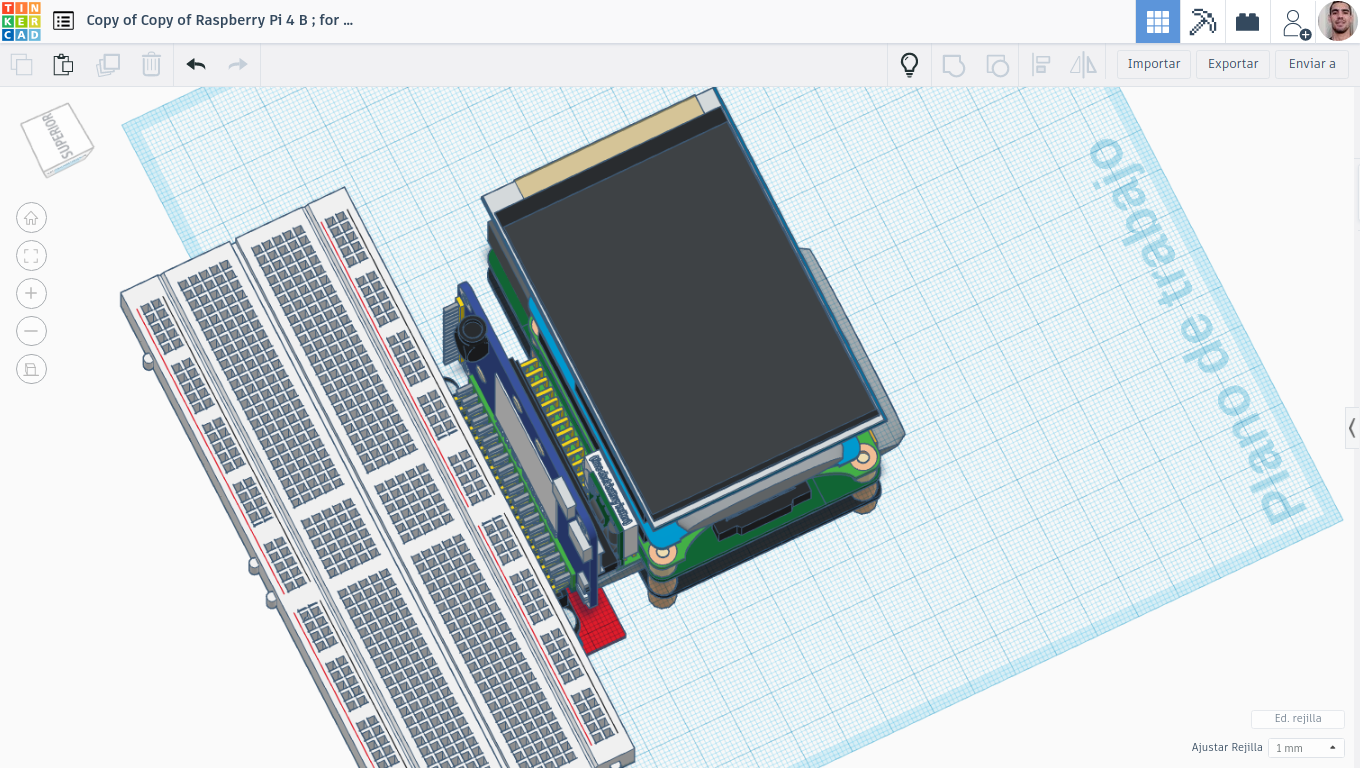Expand the right shapes panel chevron
Image resolution: width=1360 pixels, height=768 pixels.
(1352, 428)
